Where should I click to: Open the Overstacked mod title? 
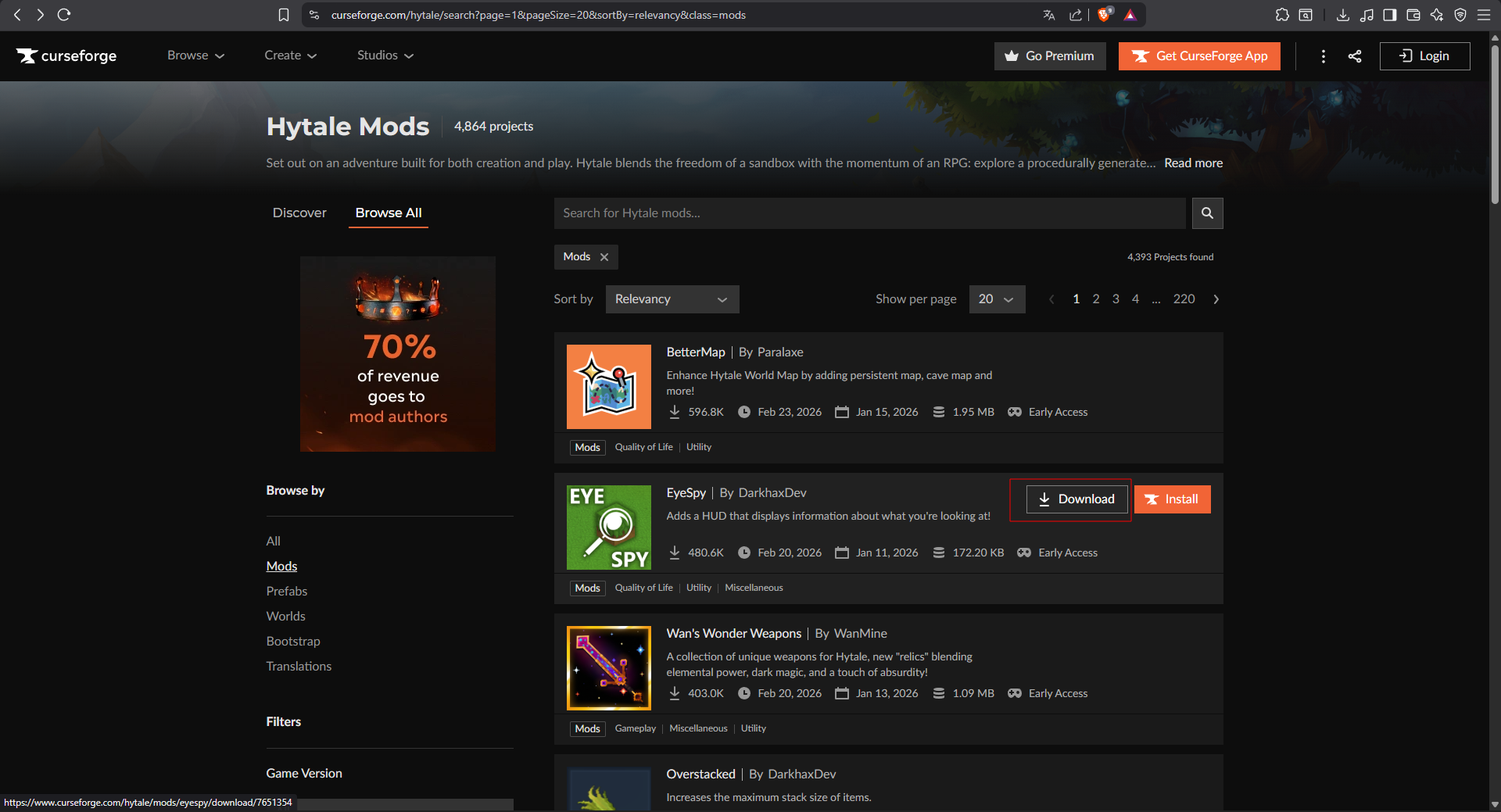700,774
